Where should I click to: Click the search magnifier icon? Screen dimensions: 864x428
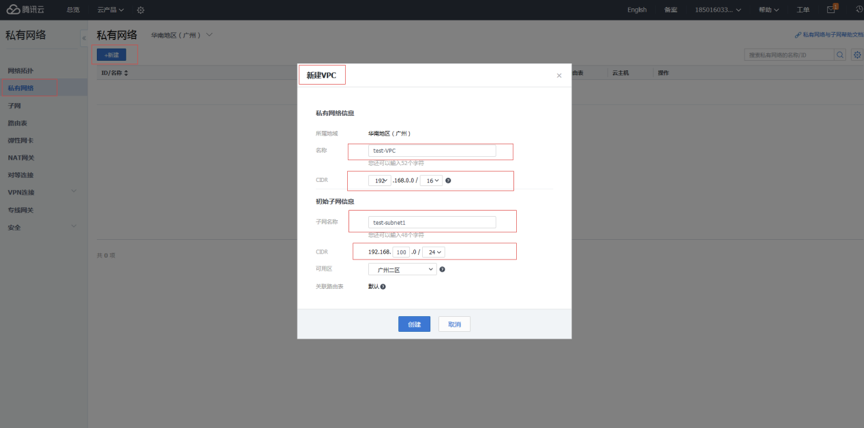tap(840, 55)
